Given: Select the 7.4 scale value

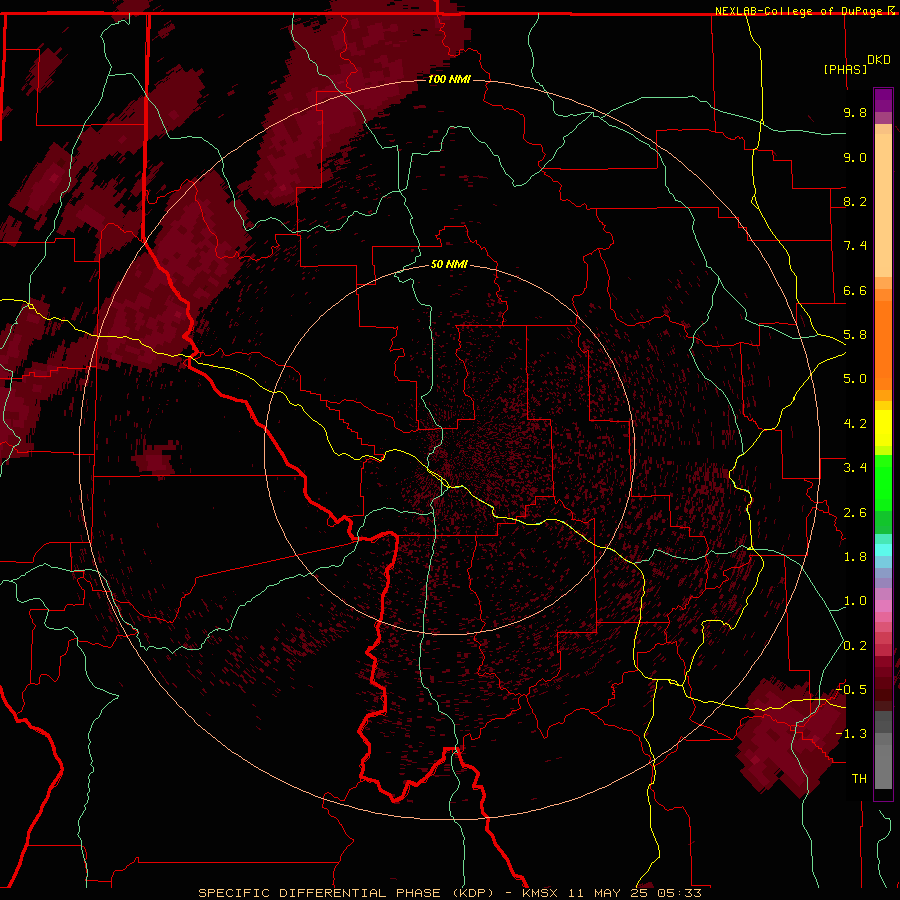Looking at the screenshot, I should 855,246.
